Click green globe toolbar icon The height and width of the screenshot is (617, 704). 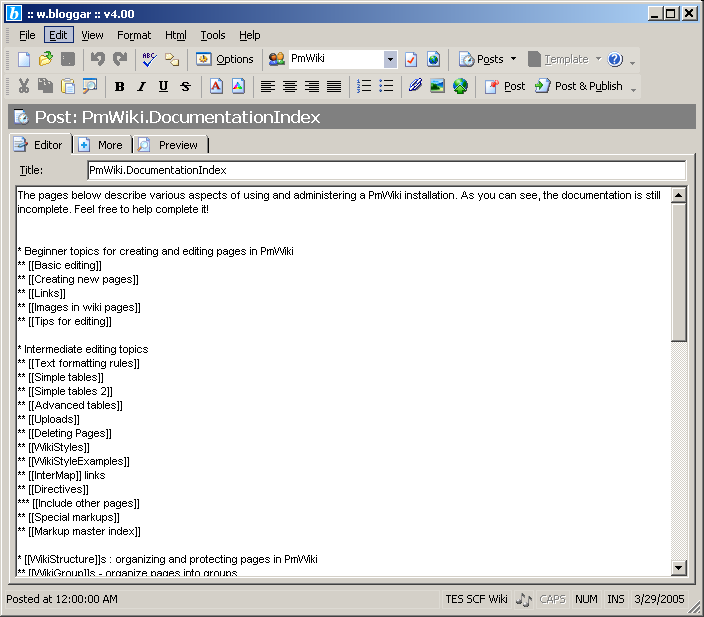tap(460, 86)
